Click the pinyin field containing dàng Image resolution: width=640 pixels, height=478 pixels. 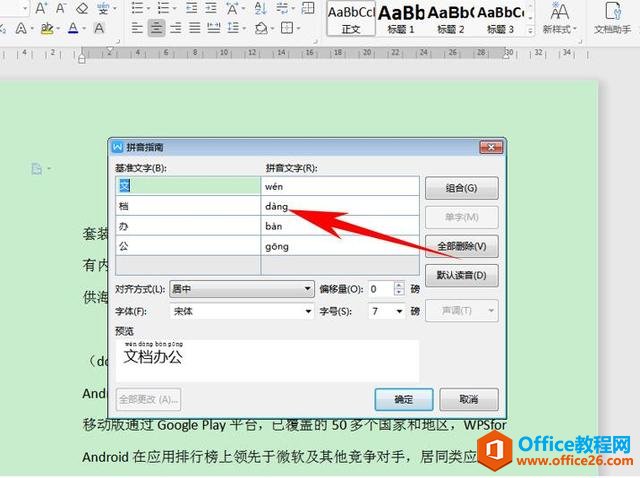click(340, 206)
